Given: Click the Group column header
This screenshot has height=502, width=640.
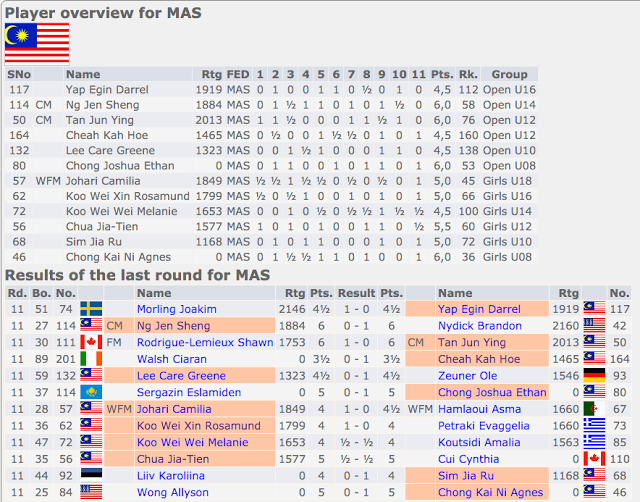Looking at the screenshot, I should 509,74.
